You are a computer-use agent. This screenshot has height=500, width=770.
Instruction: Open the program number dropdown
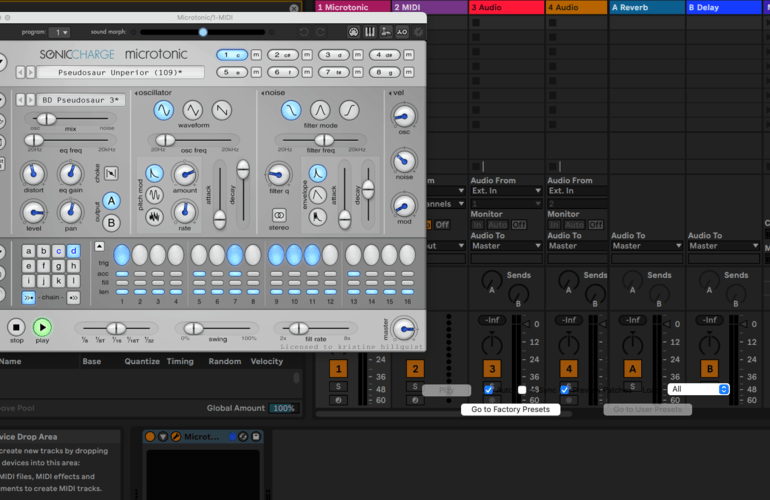coord(61,32)
